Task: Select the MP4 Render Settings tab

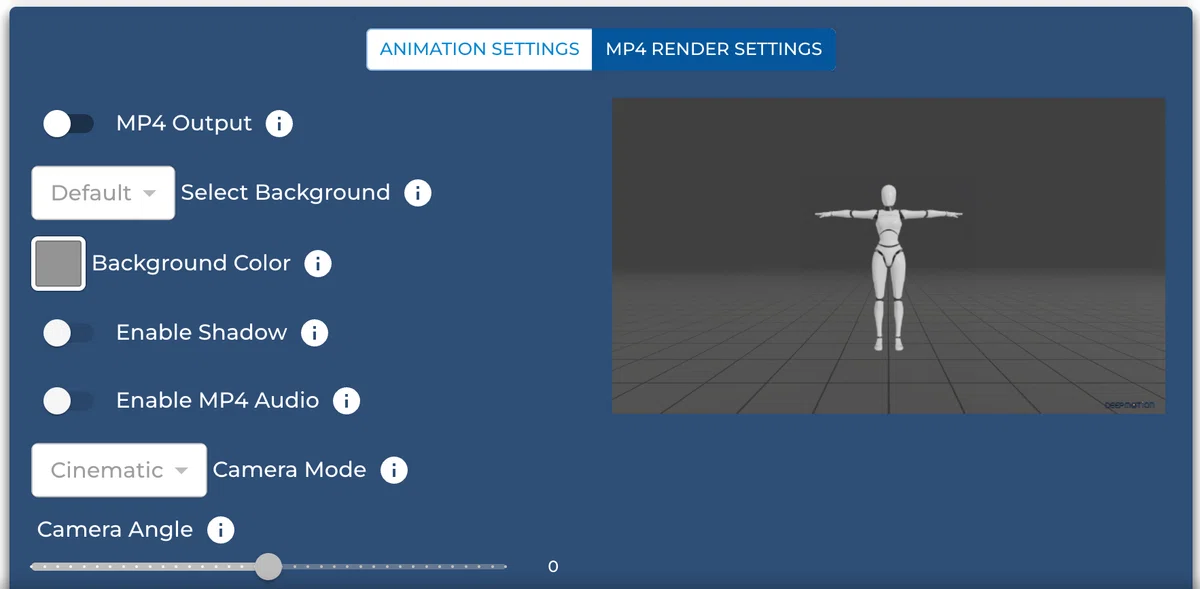Action: (714, 49)
